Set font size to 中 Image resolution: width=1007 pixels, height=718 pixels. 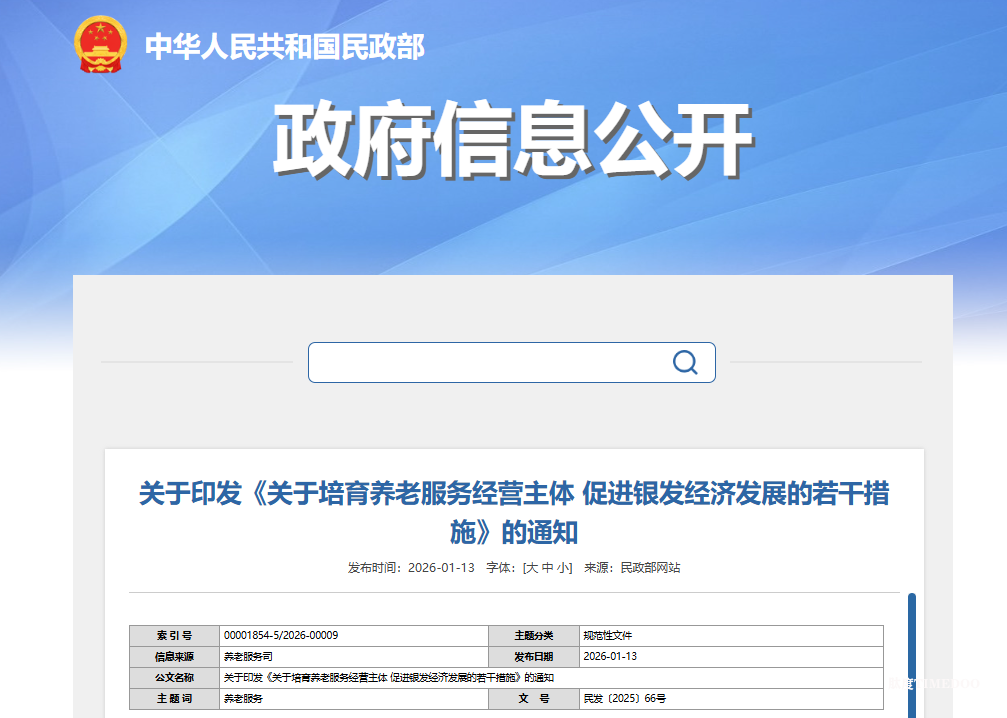tap(548, 568)
